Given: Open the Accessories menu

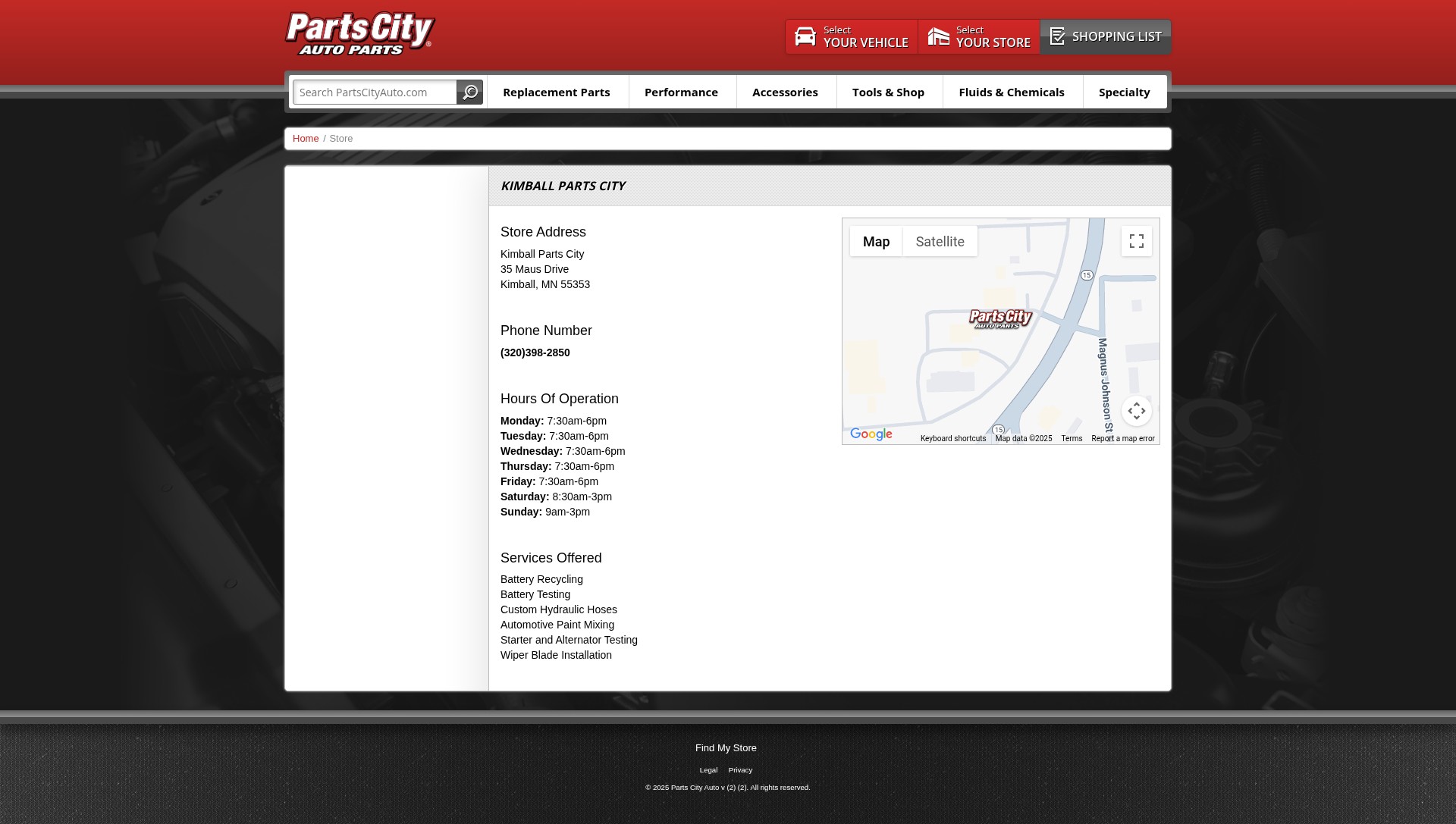Looking at the screenshot, I should click(x=785, y=92).
